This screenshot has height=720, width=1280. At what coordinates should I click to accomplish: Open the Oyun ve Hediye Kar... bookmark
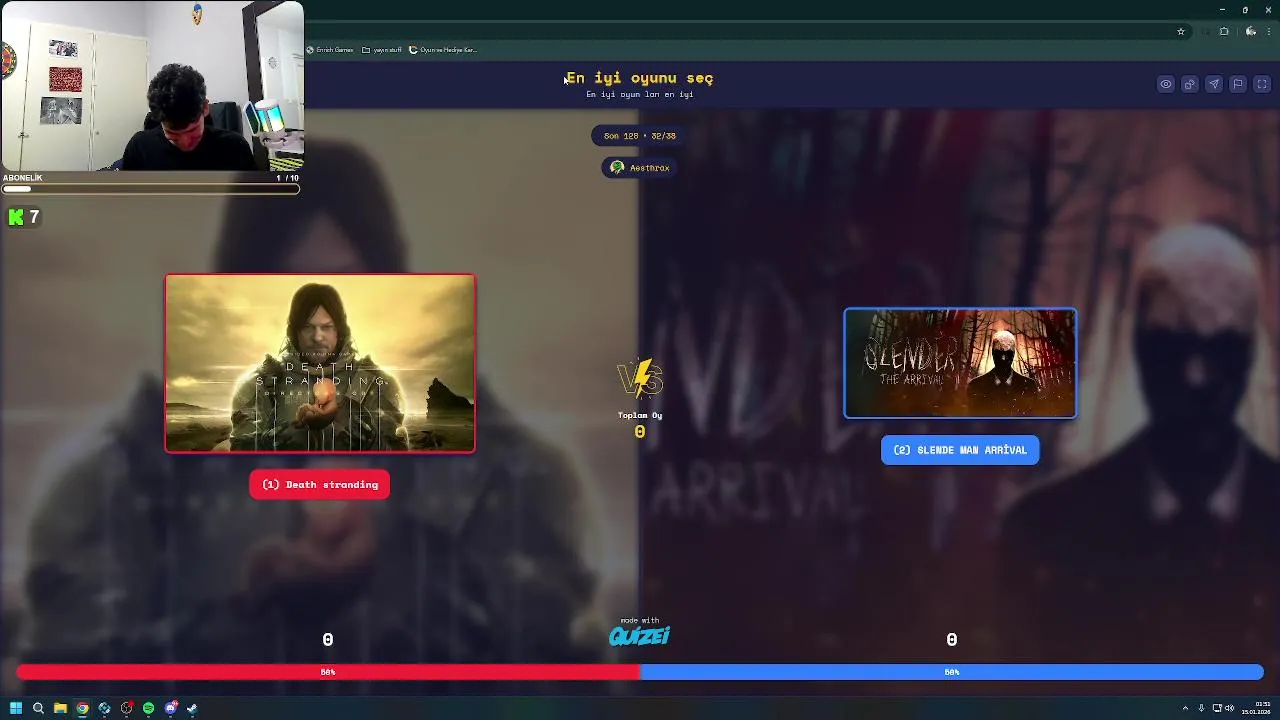pos(443,50)
